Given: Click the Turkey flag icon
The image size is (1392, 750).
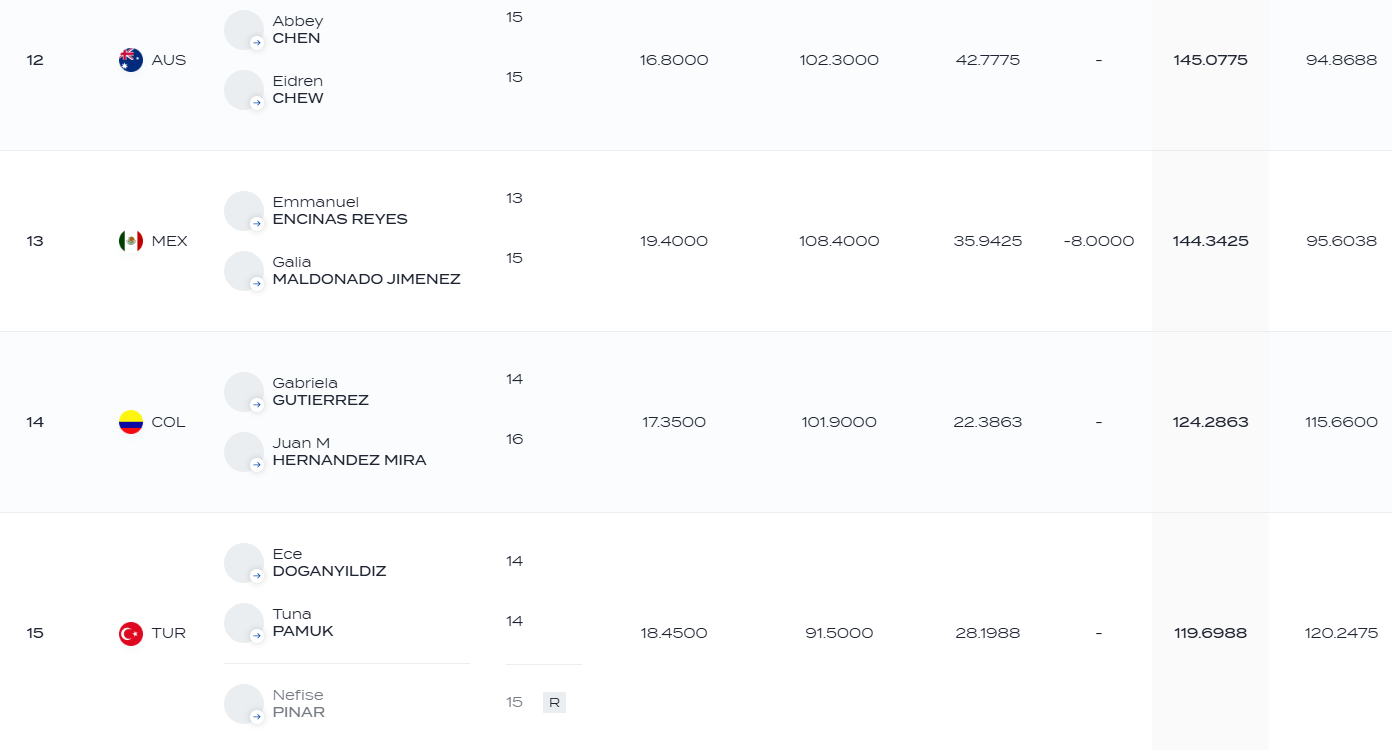Looking at the screenshot, I should [x=131, y=633].
